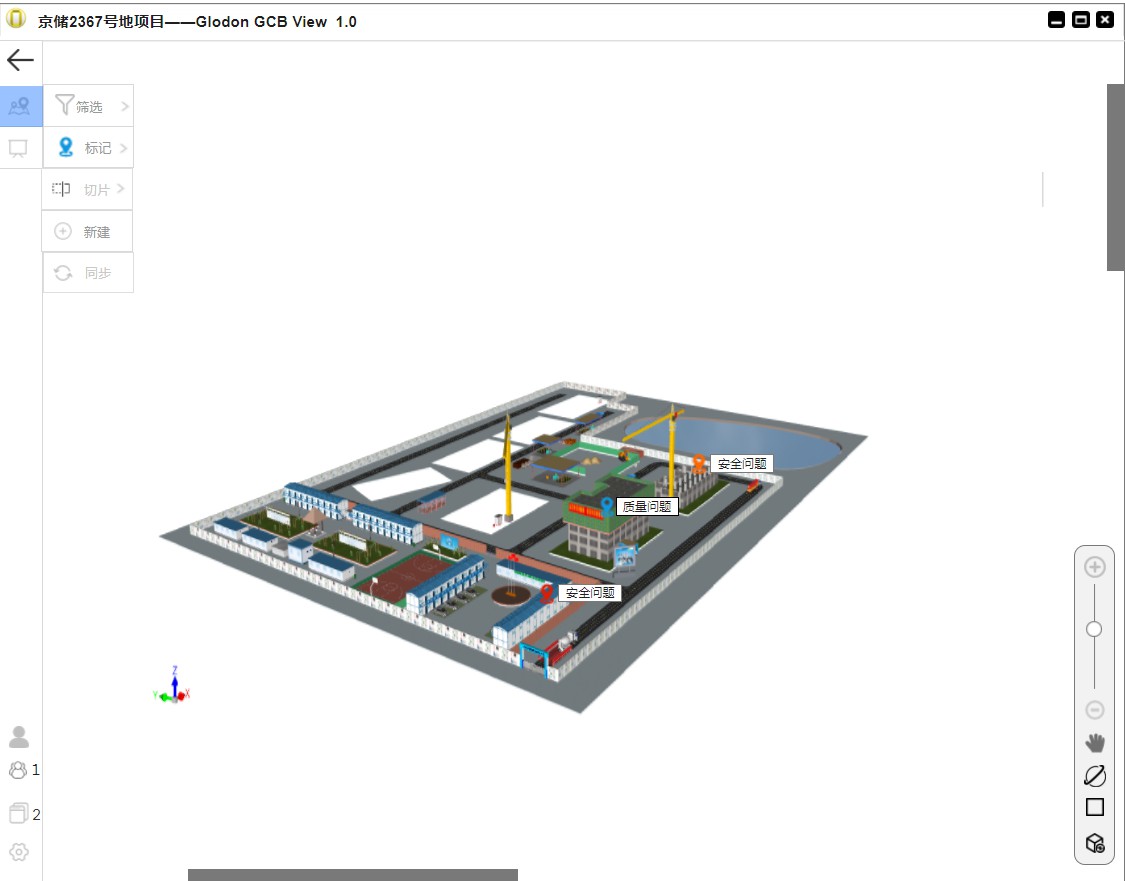Viewport: 1125px width, 881px height.
Task: Click the back arrow icon
Action: 20,60
